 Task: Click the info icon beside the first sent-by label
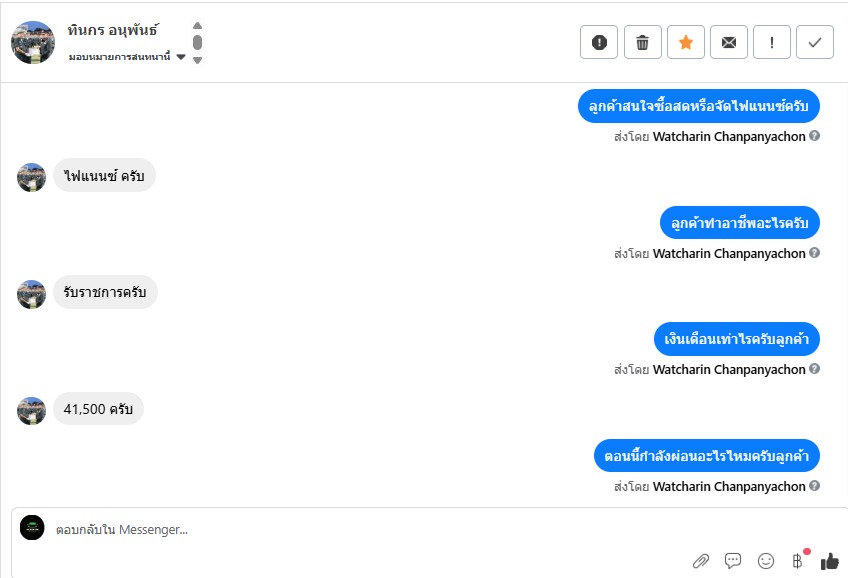814,136
